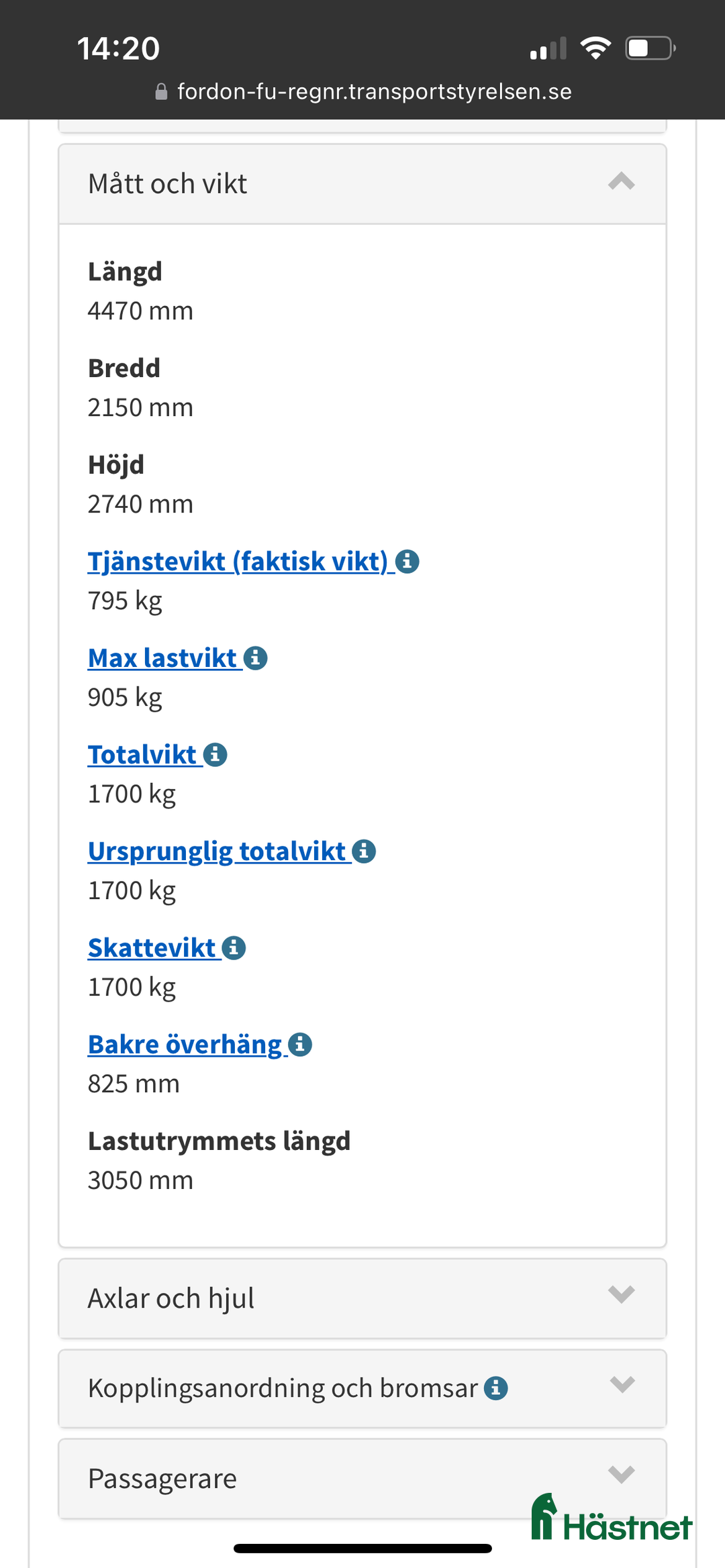Tap the Bakre överhäng info icon

(x=300, y=1044)
